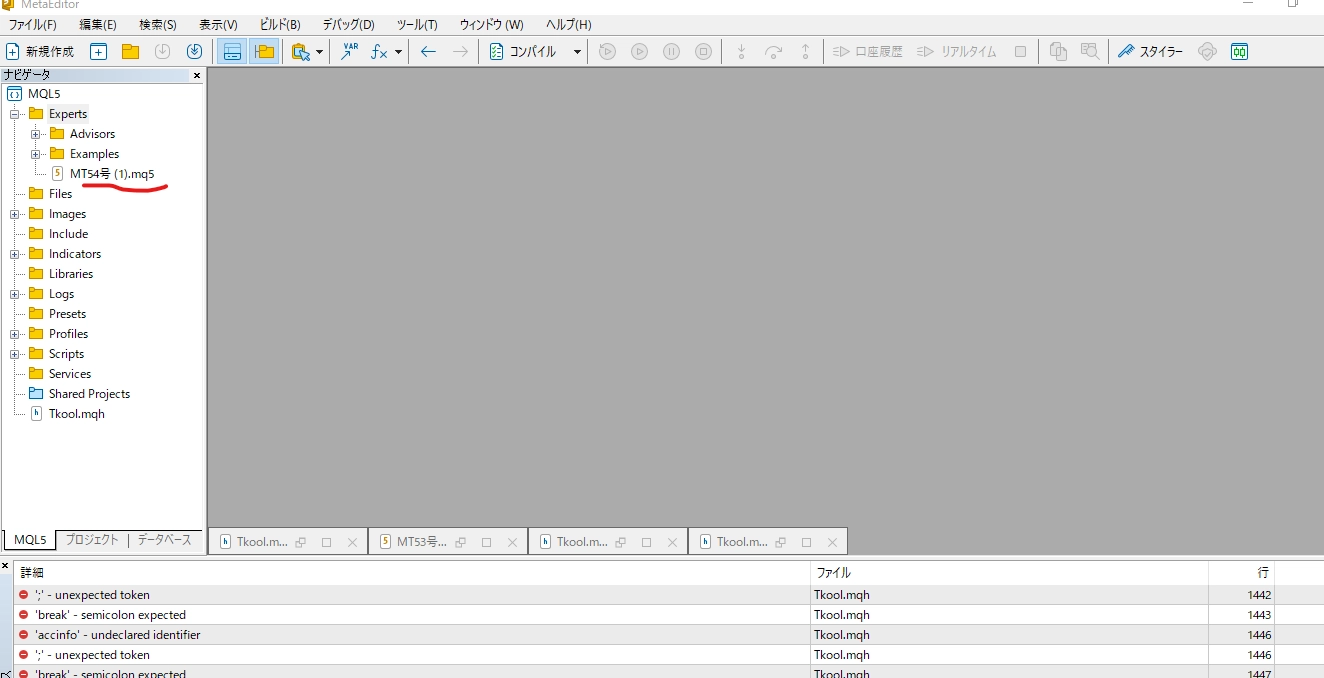1324x678 pixels.
Task: Click the circular stop debugging icon
Action: point(703,52)
